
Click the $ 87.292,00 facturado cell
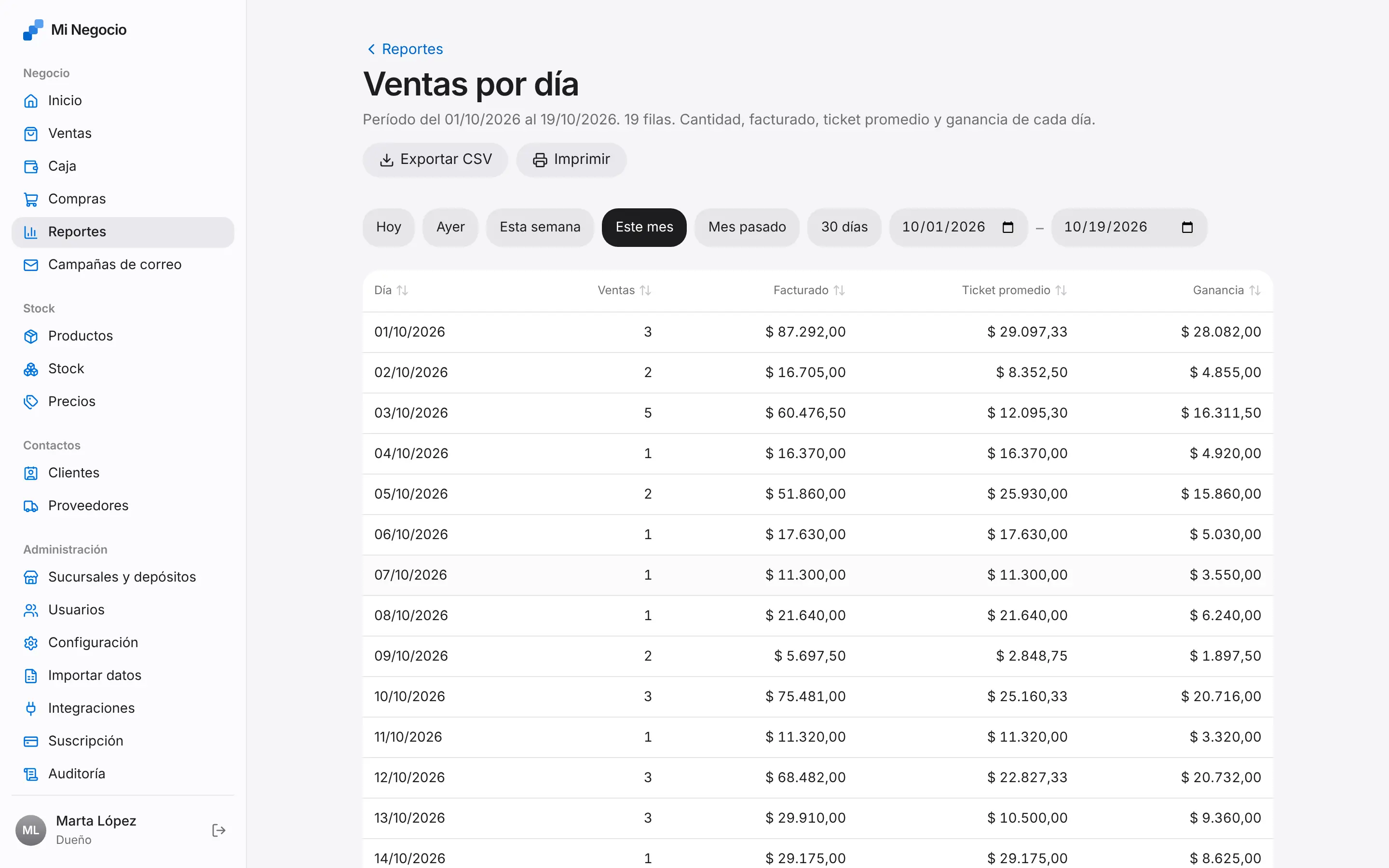[x=805, y=332]
